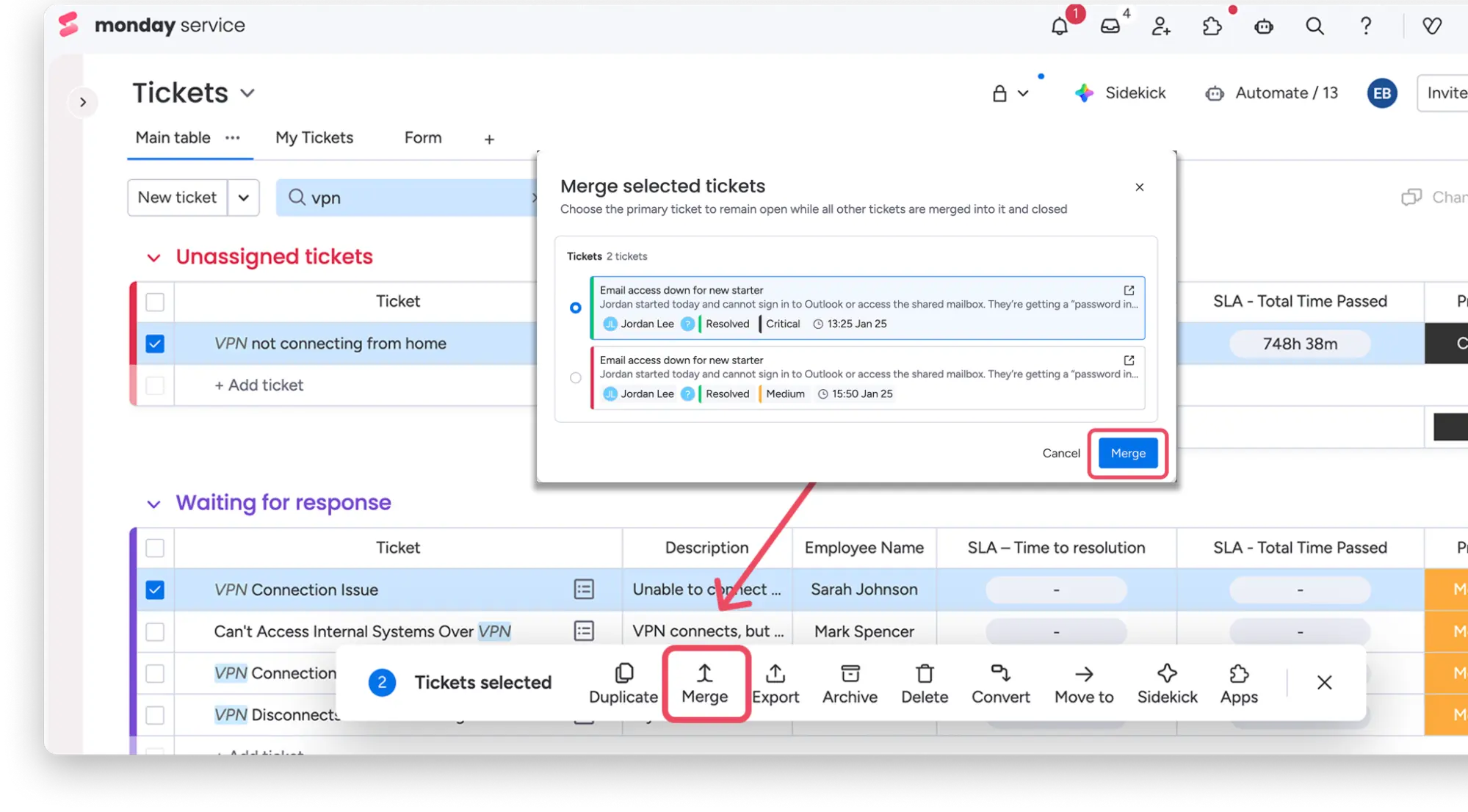Switch to Form tab
This screenshot has width=1468, height=812.
point(423,138)
